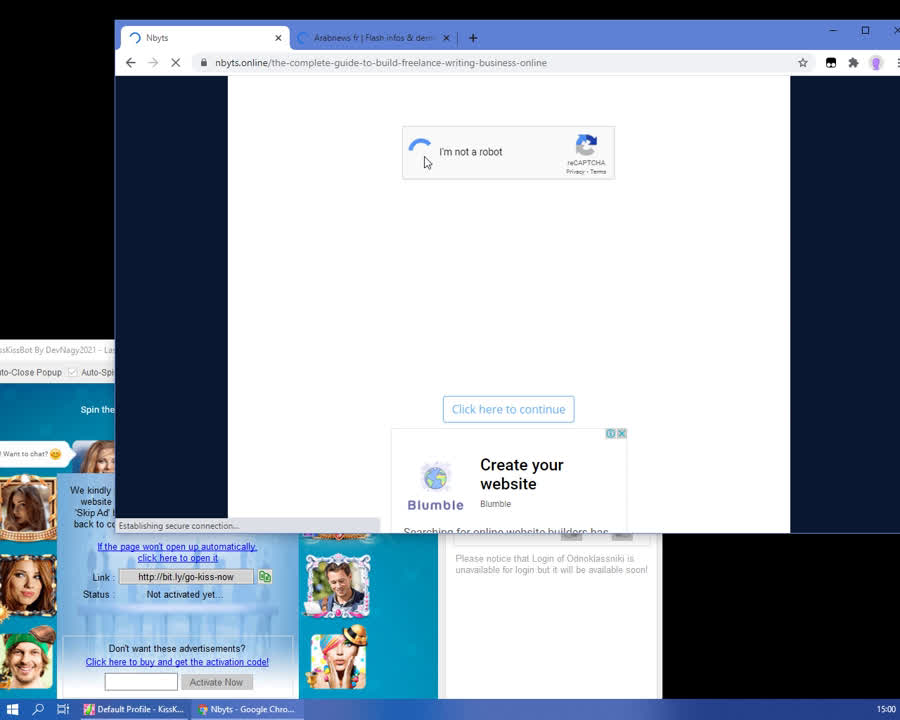This screenshot has width=900, height=720.
Task: Click the activation code input field
Action: coord(141,682)
